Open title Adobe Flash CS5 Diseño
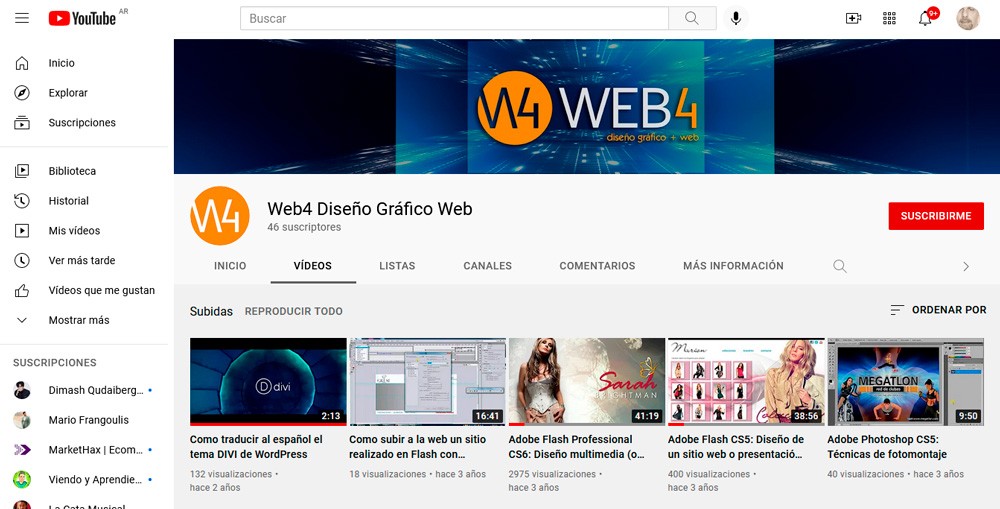This screenshot has width=1000, height=509. (x=736, y=446)
